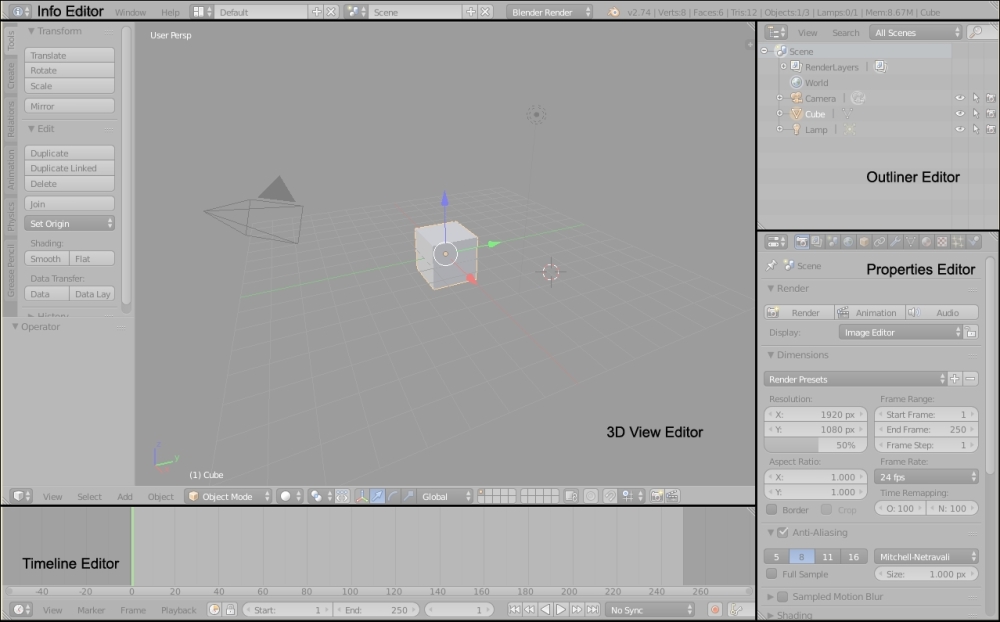The height and width of the screenshot is (622, 1000).
Task: Jump to the end frame in timeline
Action: pos(592,610)
